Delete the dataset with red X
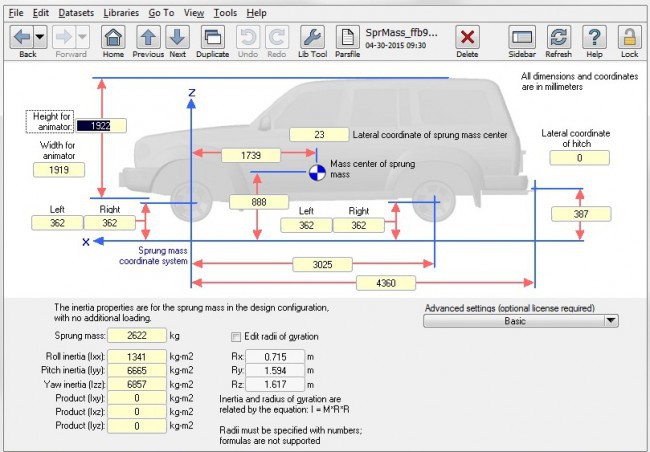 tap(467, 37)
